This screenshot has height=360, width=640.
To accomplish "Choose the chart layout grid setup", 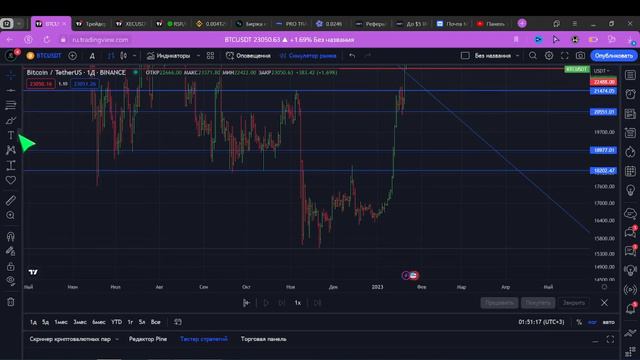I will pos(465,56).
